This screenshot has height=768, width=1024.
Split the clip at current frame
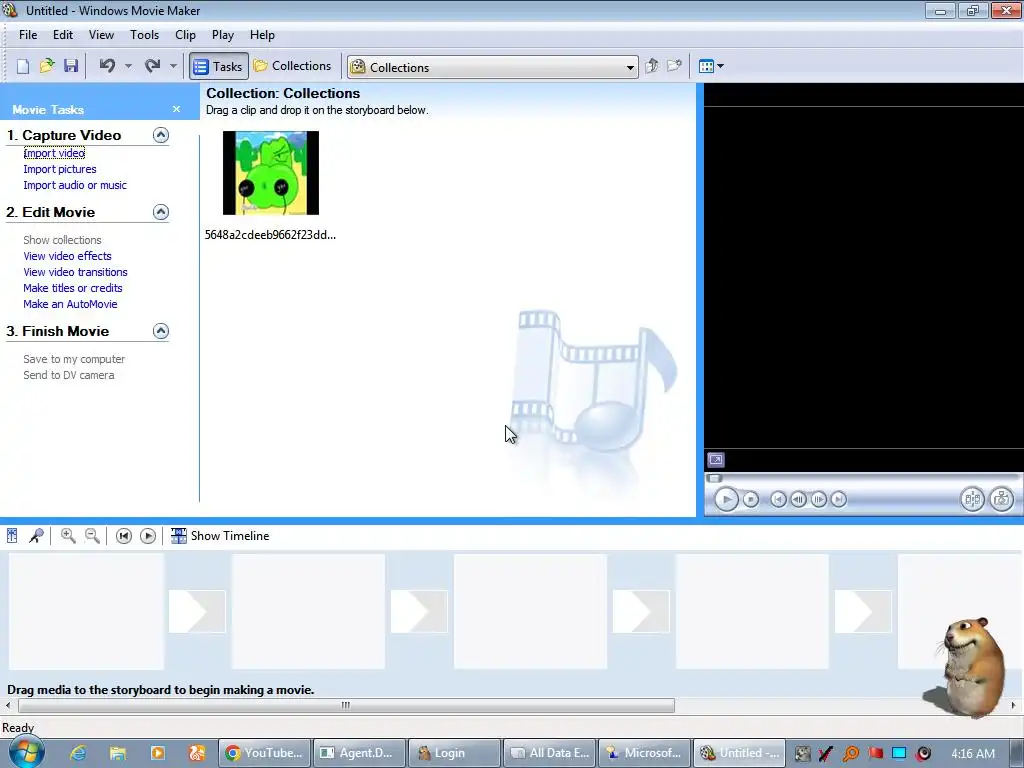click(x=972, y=500)
